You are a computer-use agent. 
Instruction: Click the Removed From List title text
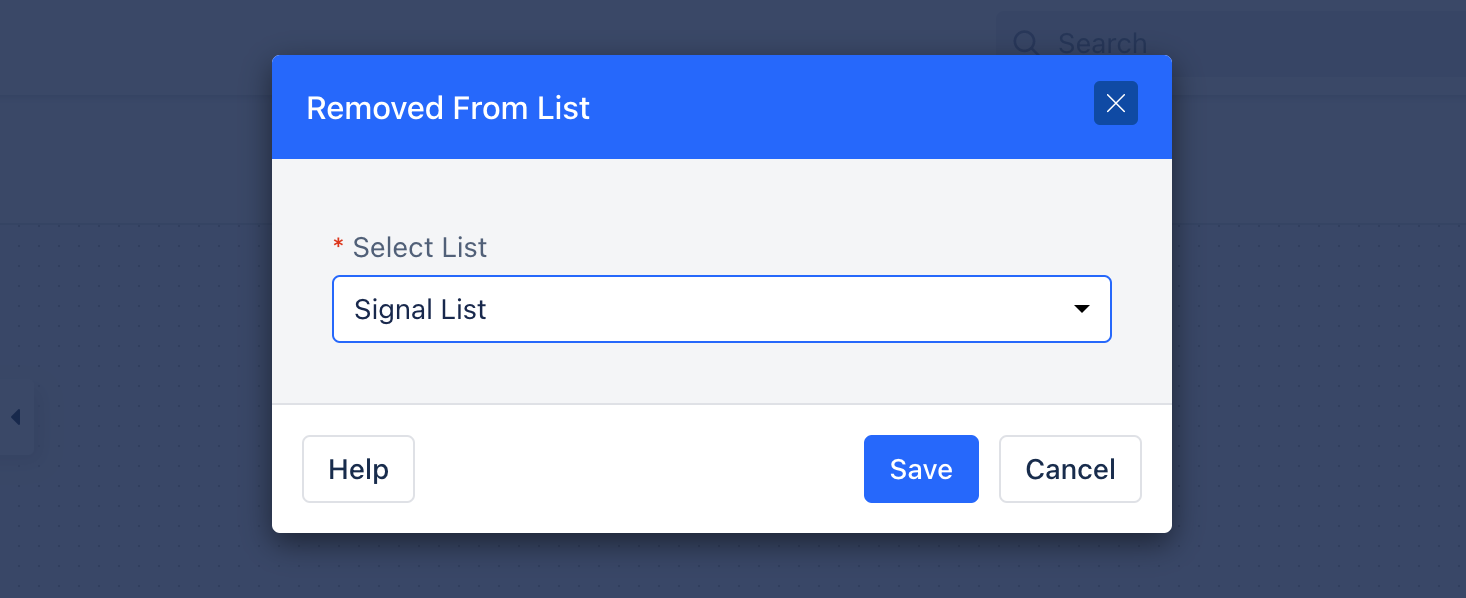(x=448, y=108)
